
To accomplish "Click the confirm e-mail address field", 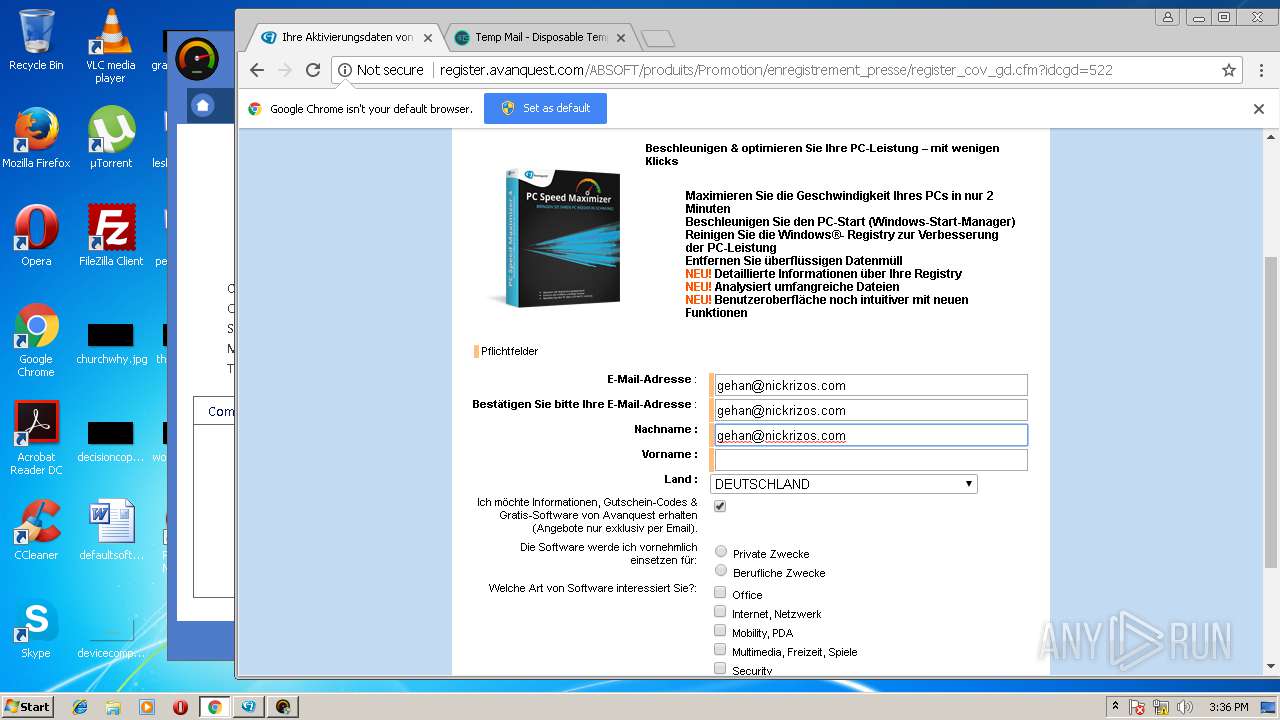I will coord(869,410).
